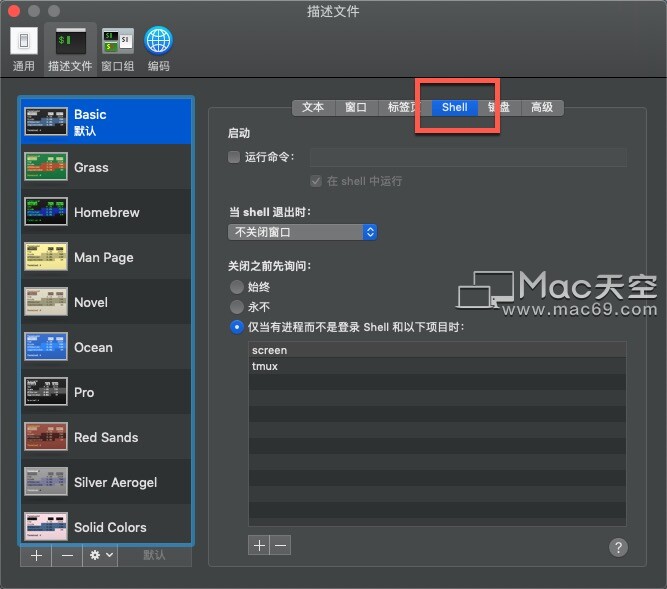Select the Novel profile

point(106,302)
